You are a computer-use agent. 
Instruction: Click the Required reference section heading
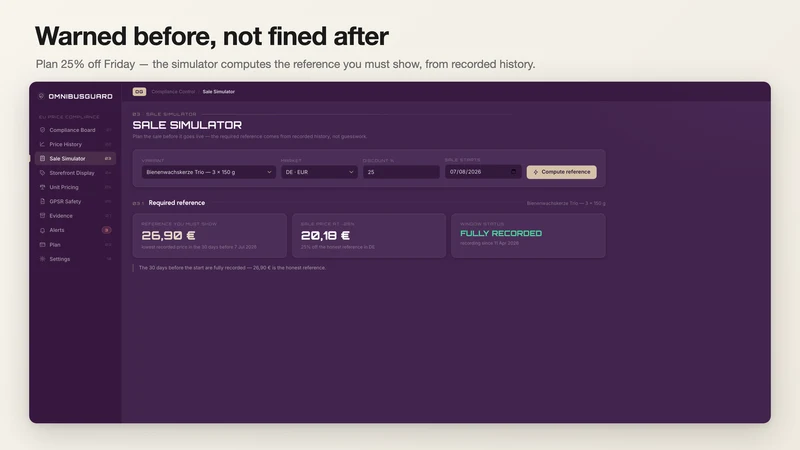pos(177,203)
